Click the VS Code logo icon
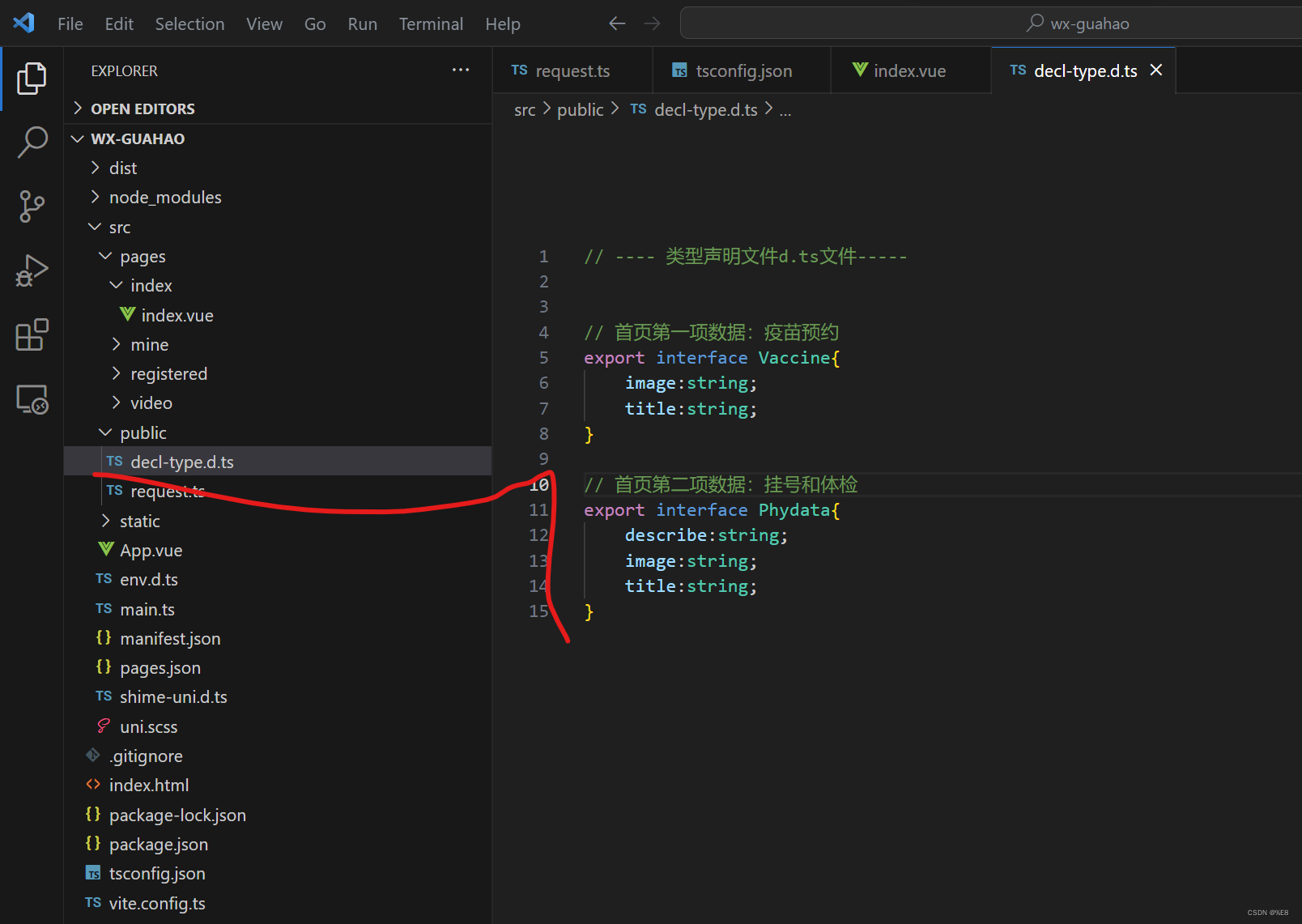Image resolution: width=1302 pixels, height=924 pixels. pyautogui.click(x=23, y=23)
